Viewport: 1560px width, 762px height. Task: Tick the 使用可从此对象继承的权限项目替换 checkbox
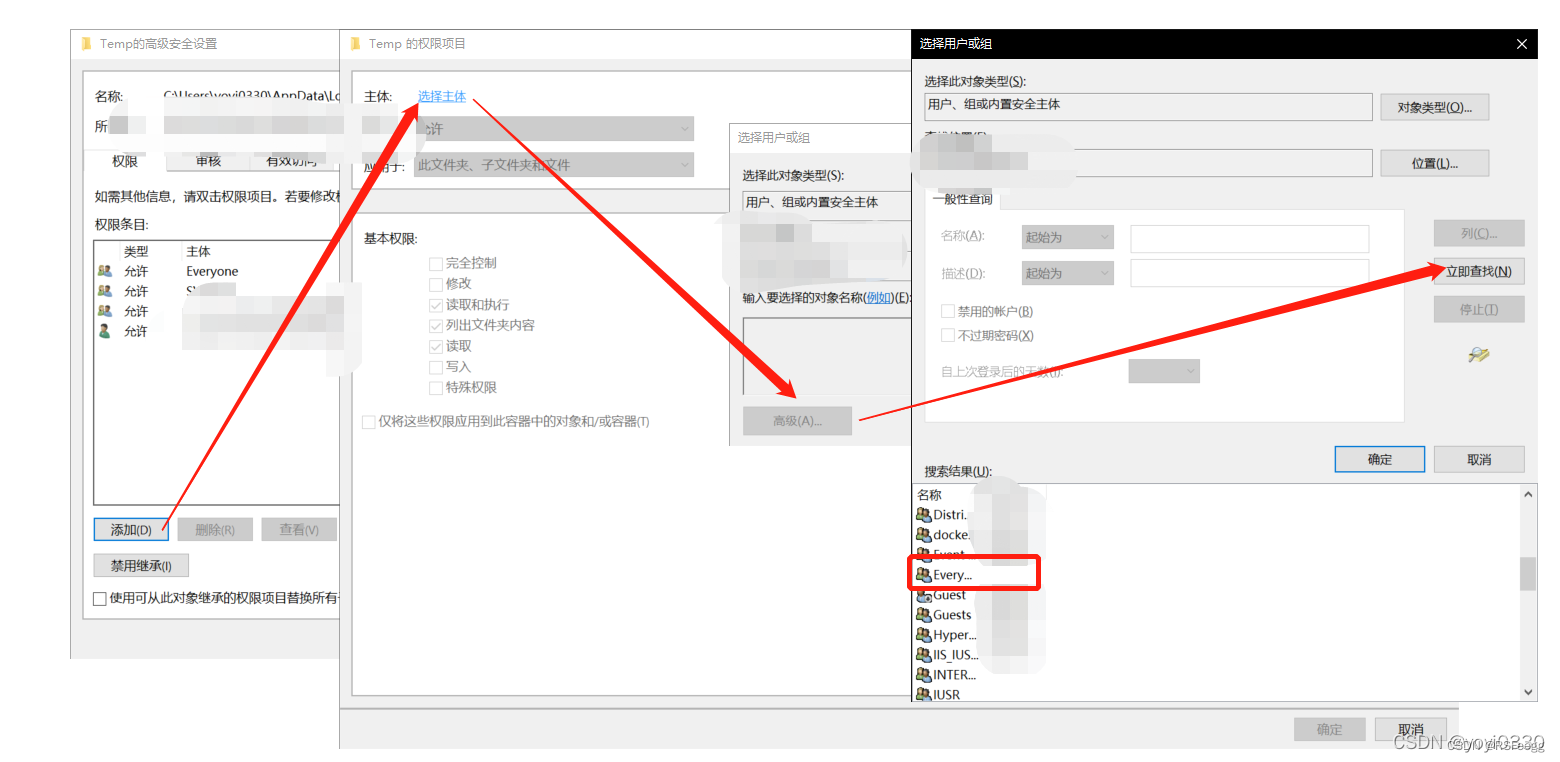pos(99,598)
